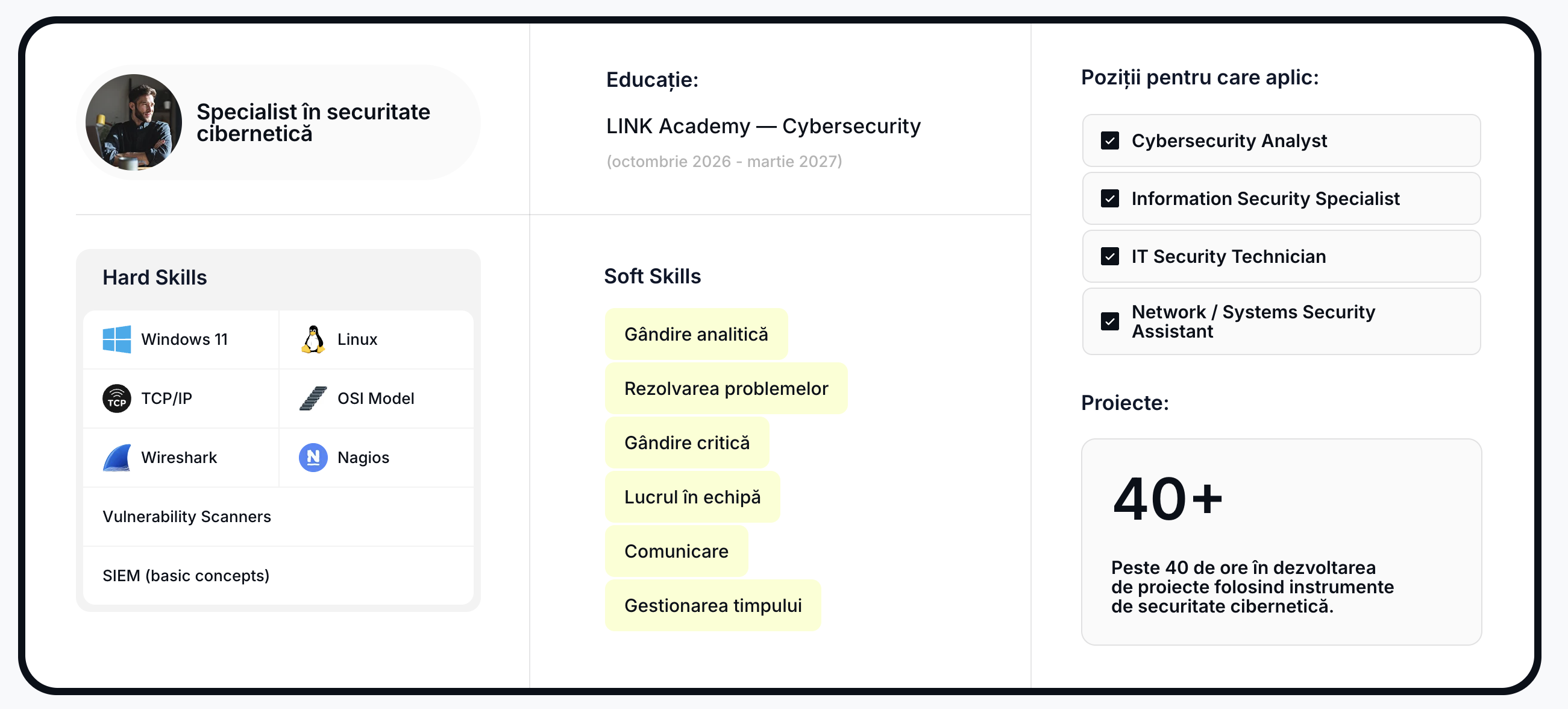Click the Linux penguin icon
The width and height of the screenshot is (1568, 709).
click(x=313, y=339)
